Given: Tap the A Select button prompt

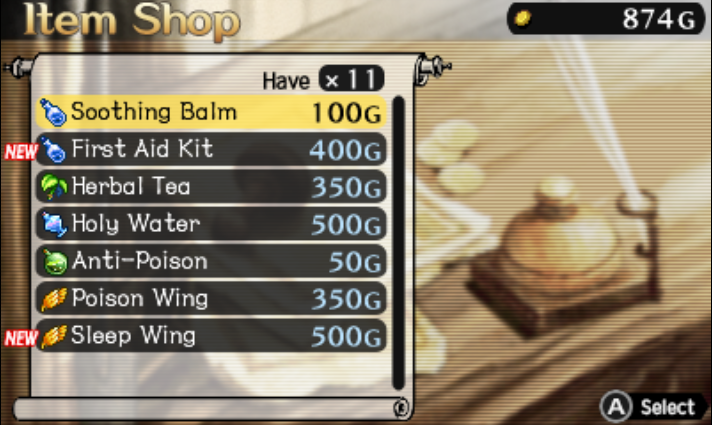Looking at the screenshot, I should click(653, 406).
